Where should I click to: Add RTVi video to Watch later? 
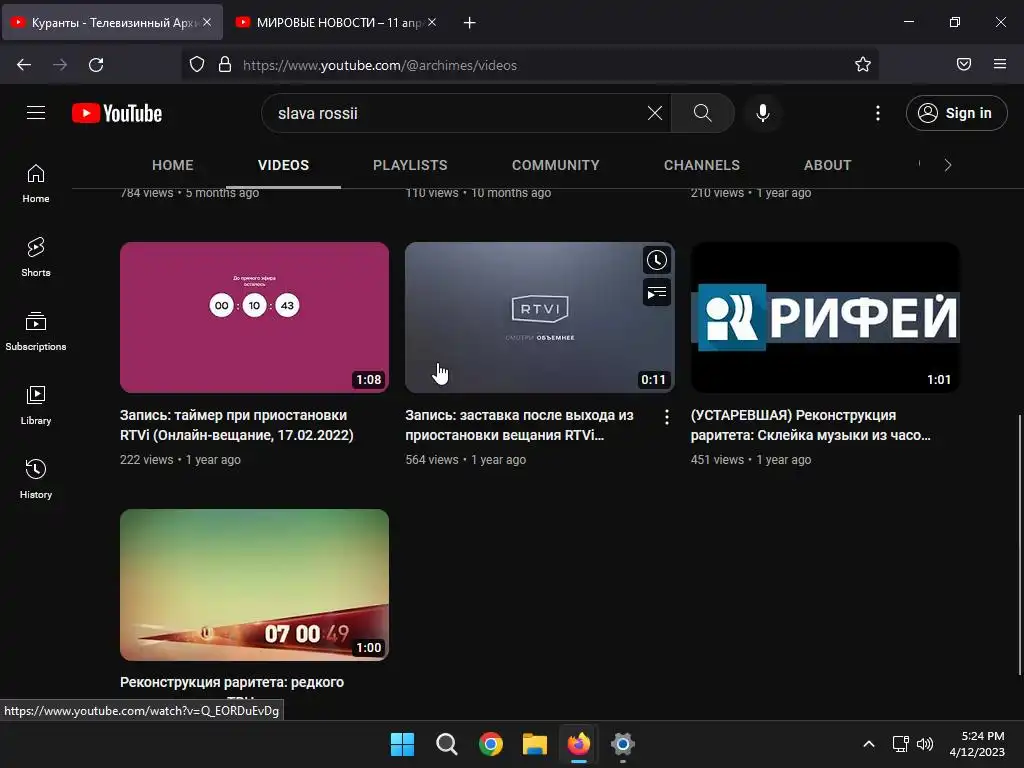pyautogui.click(x=656, y=260)
